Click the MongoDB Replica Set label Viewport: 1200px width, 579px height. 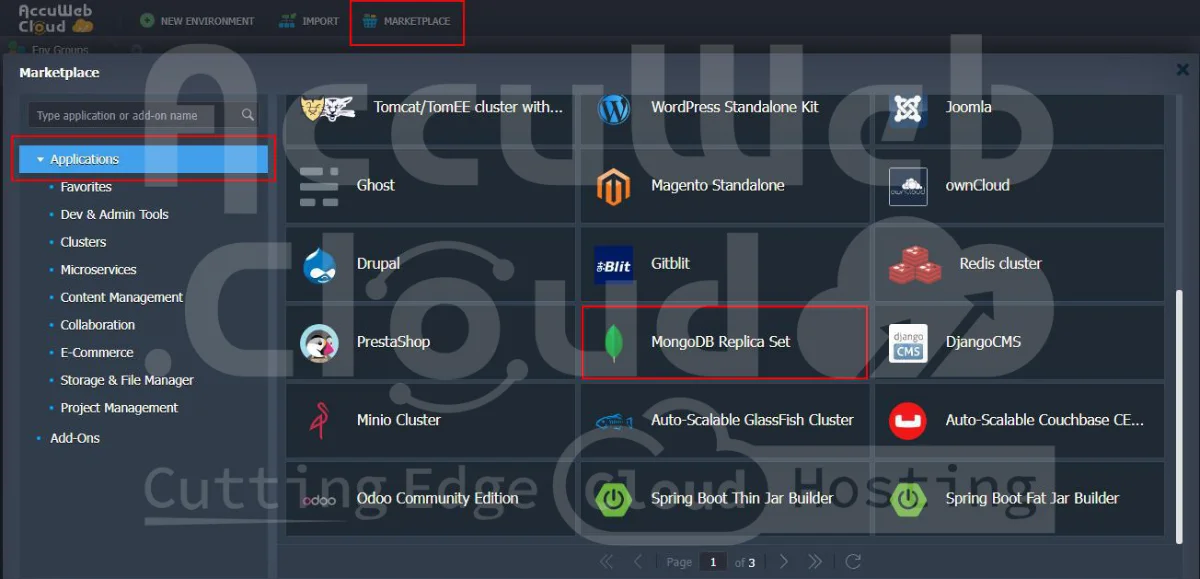(721, 342)
